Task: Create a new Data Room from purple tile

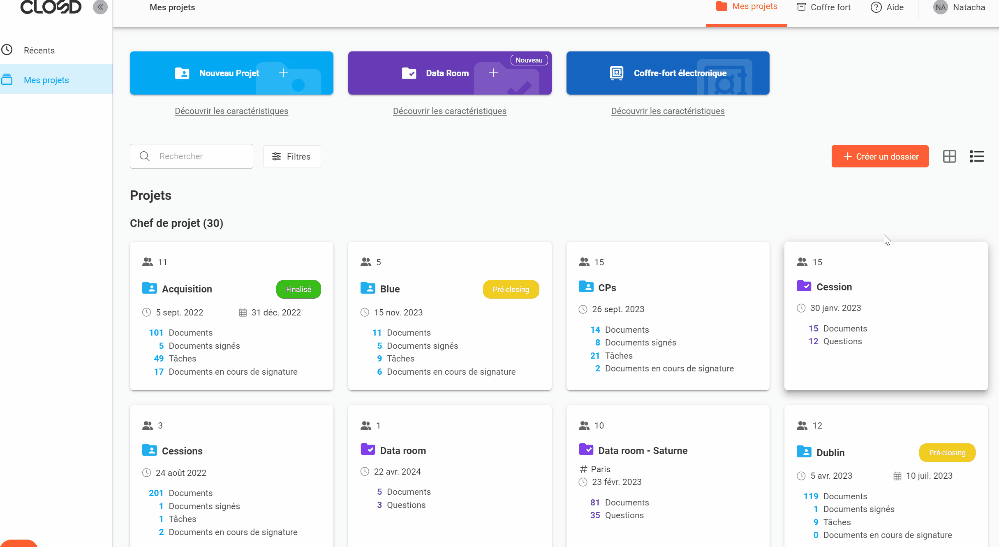Action: point(449,73)
